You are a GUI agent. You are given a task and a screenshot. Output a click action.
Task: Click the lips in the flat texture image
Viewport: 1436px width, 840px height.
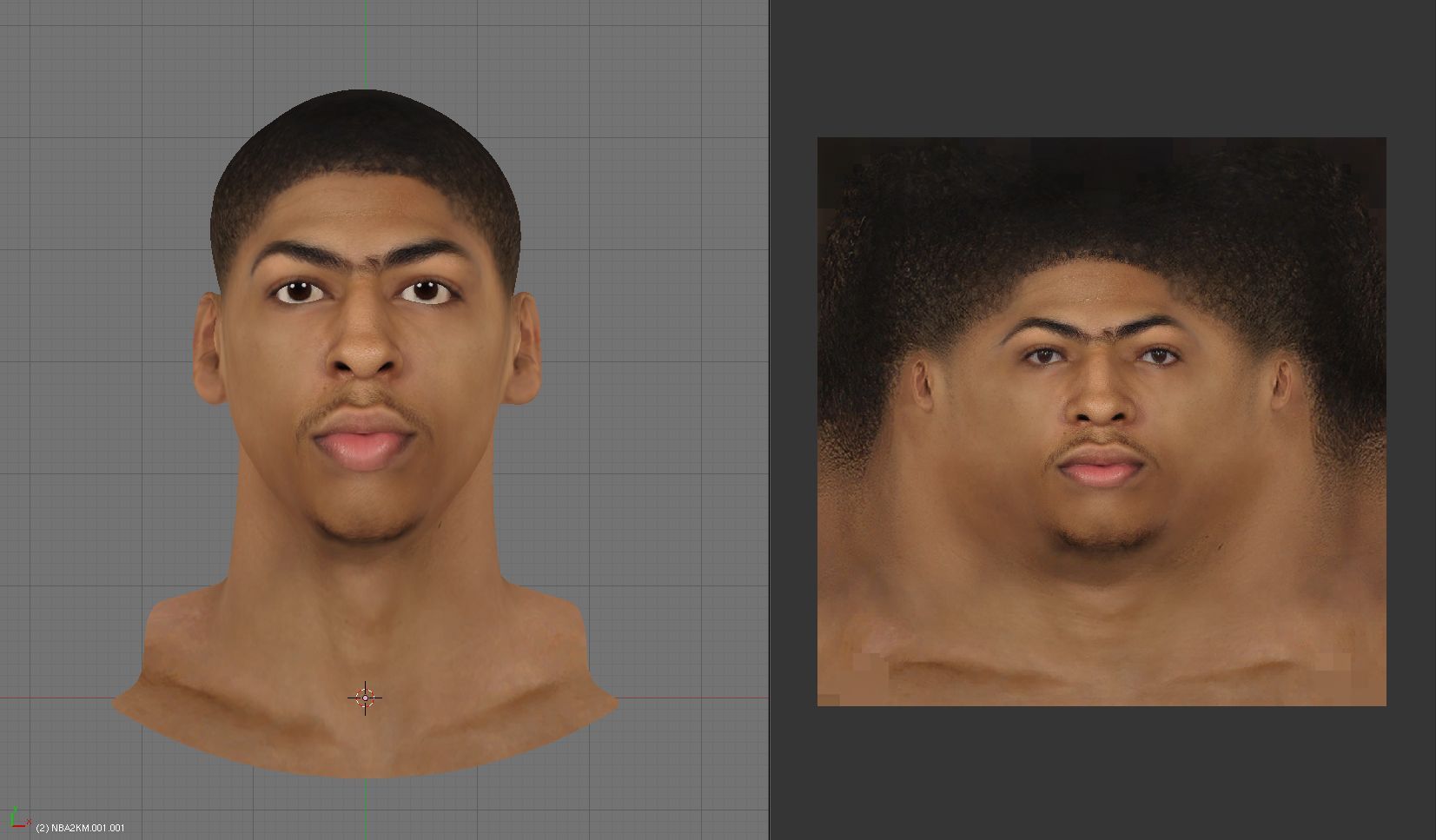(x=1099, y=470)
